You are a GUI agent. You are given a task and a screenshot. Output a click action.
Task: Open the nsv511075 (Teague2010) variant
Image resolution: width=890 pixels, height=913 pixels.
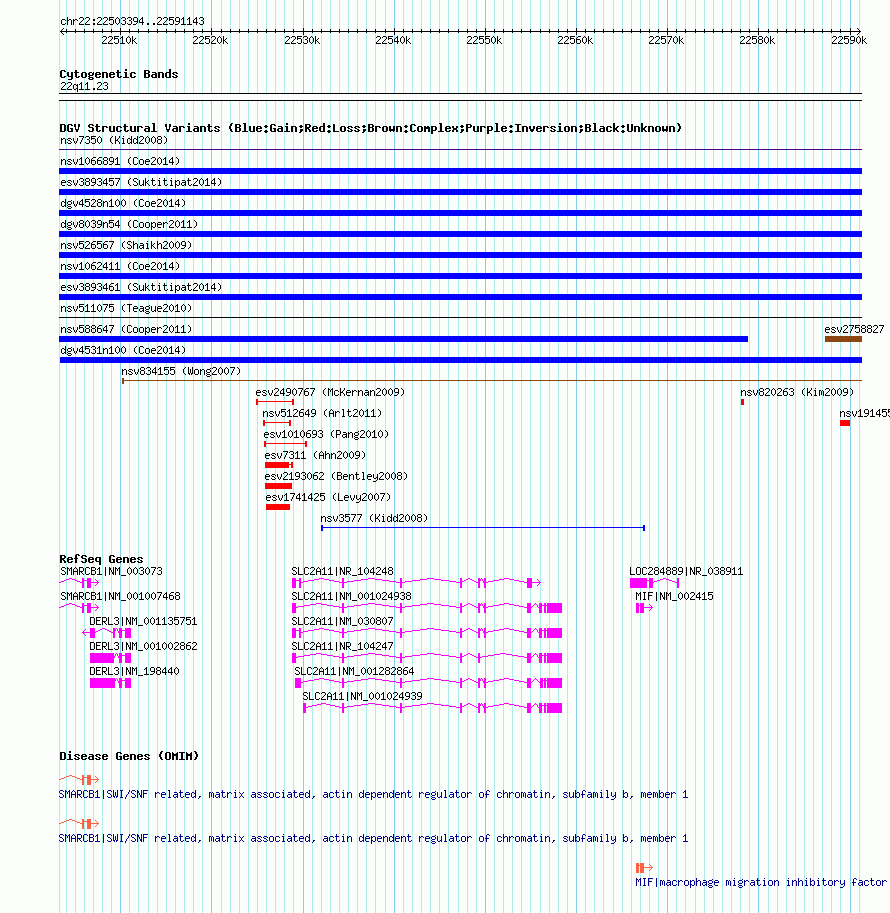click(460, 317)
